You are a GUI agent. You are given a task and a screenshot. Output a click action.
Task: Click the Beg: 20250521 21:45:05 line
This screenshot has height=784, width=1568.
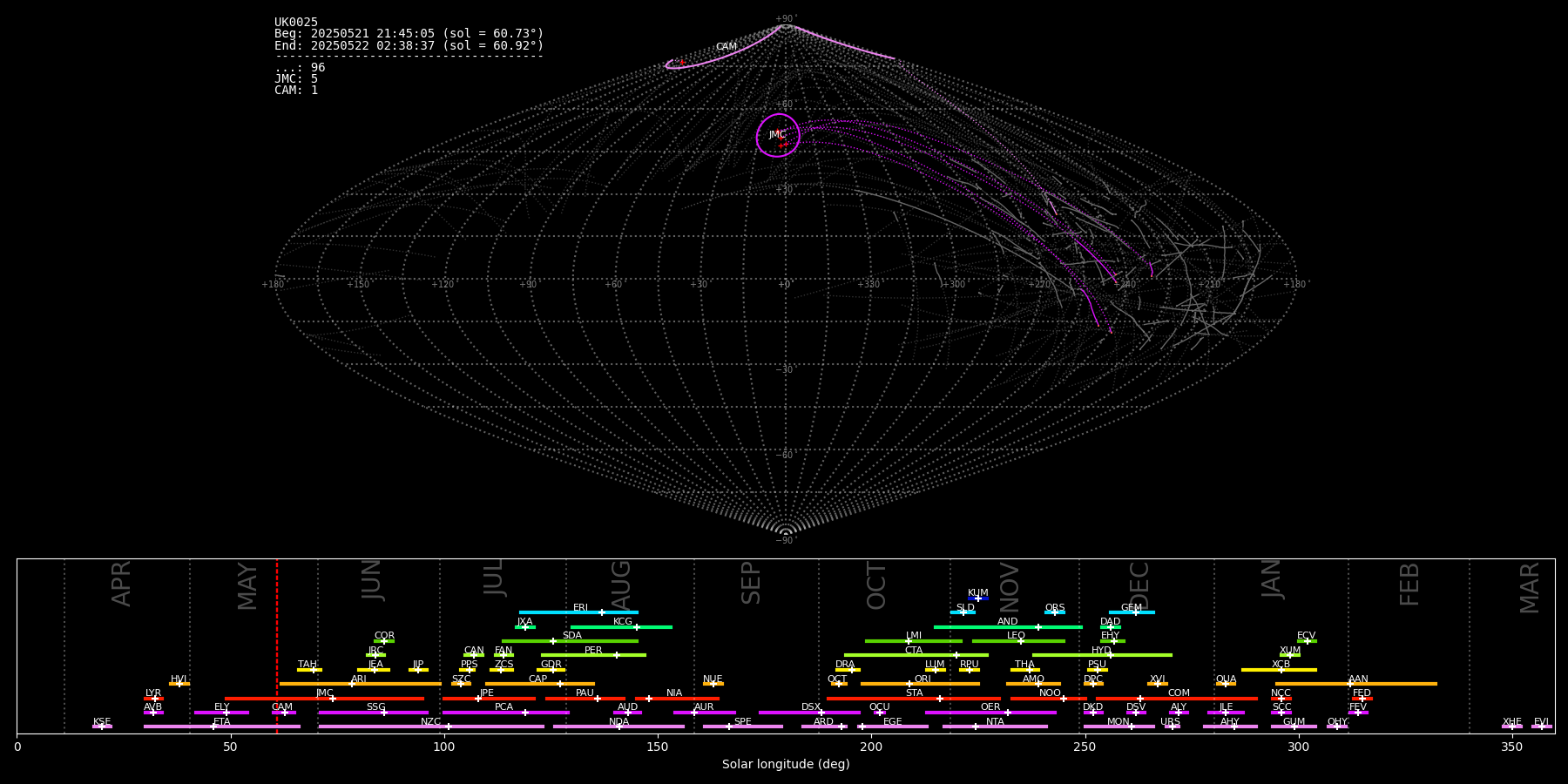click(x=409, y=34)
